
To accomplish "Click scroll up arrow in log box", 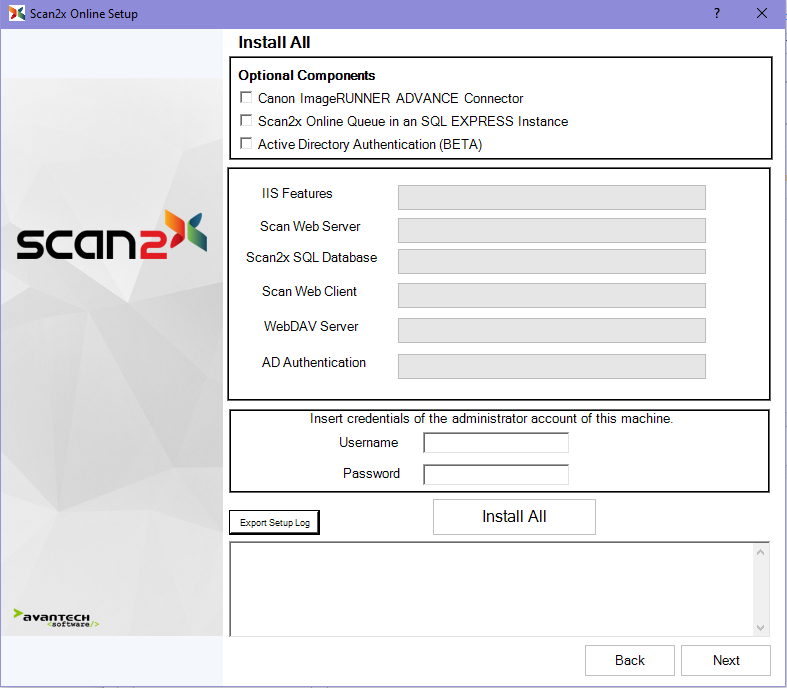I will tap(761, 552).
